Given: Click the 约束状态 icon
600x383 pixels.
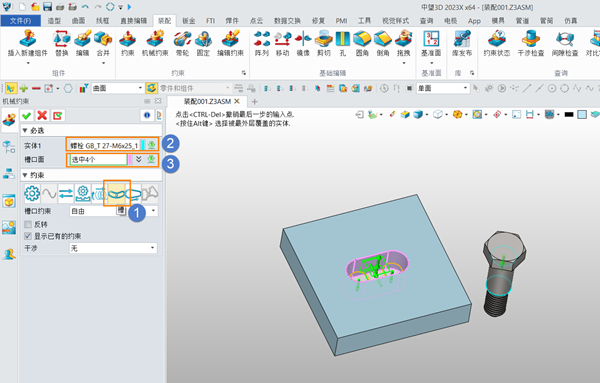Looking at the screenshot, I should tap(496, 39).
